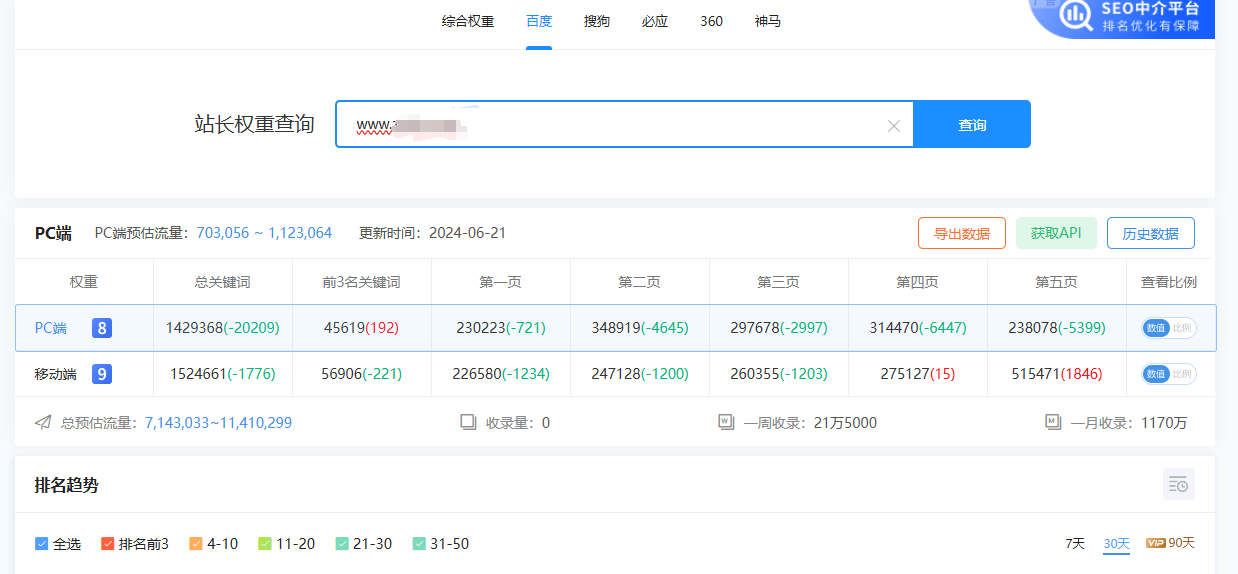The image size is (1238, 574).
Task: Toggle the 11-20 ranking checkbox
Action: 265,544
